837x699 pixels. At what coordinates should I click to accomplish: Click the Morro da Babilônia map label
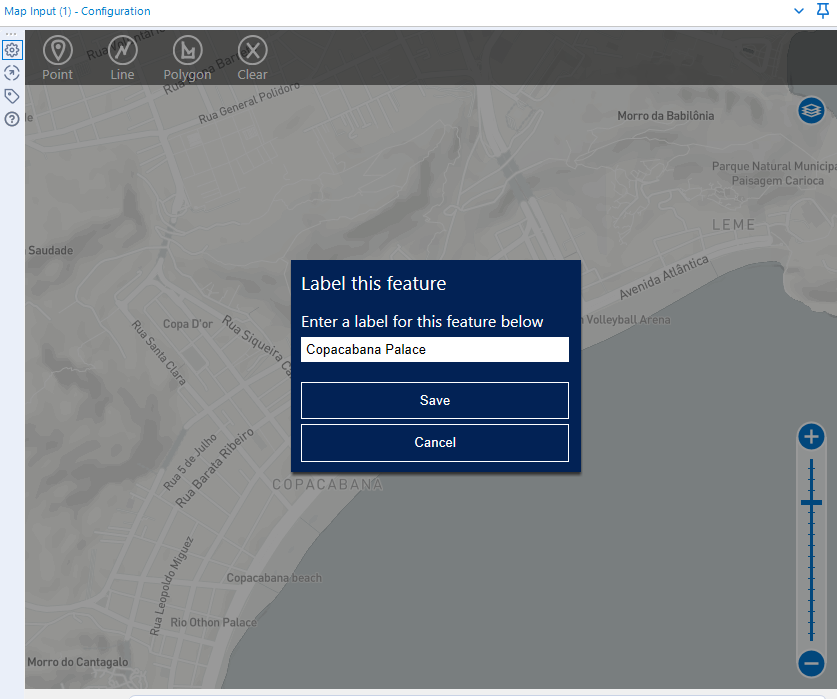click(x=665, y=116)
